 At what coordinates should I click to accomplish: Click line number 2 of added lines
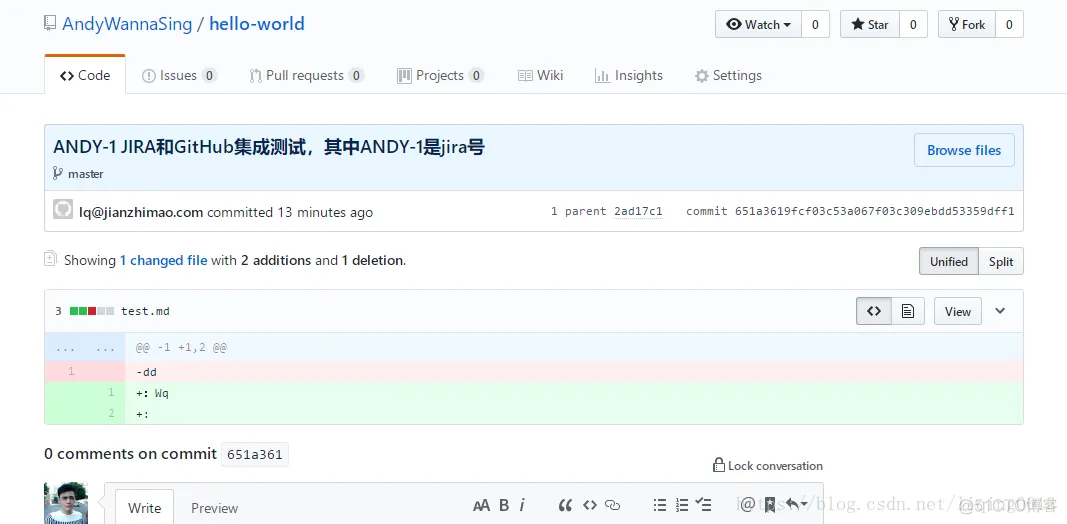click(112, 413)
